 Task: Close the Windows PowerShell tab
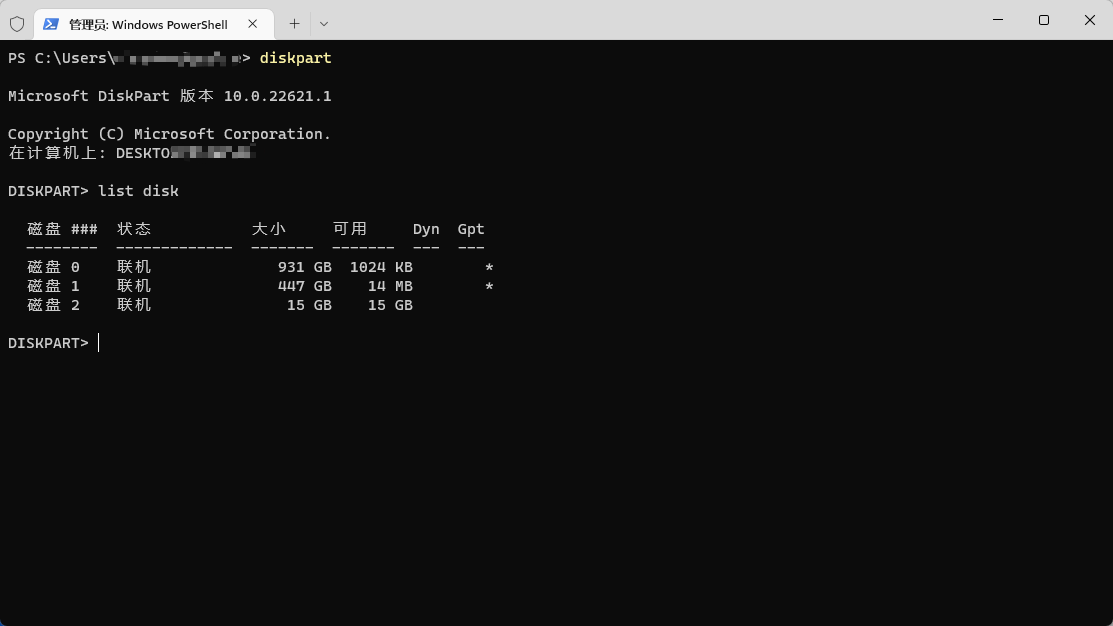tap(253, 24)
